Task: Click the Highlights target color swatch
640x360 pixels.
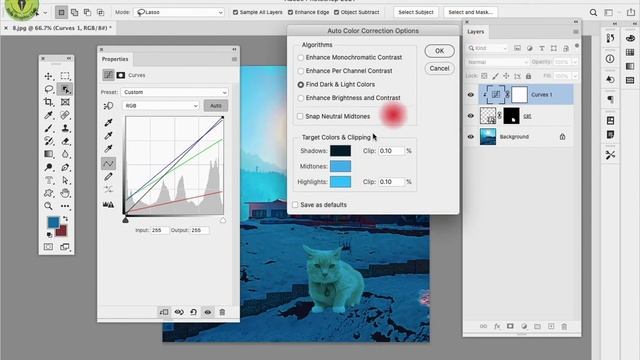Action: tap(340, 182)
